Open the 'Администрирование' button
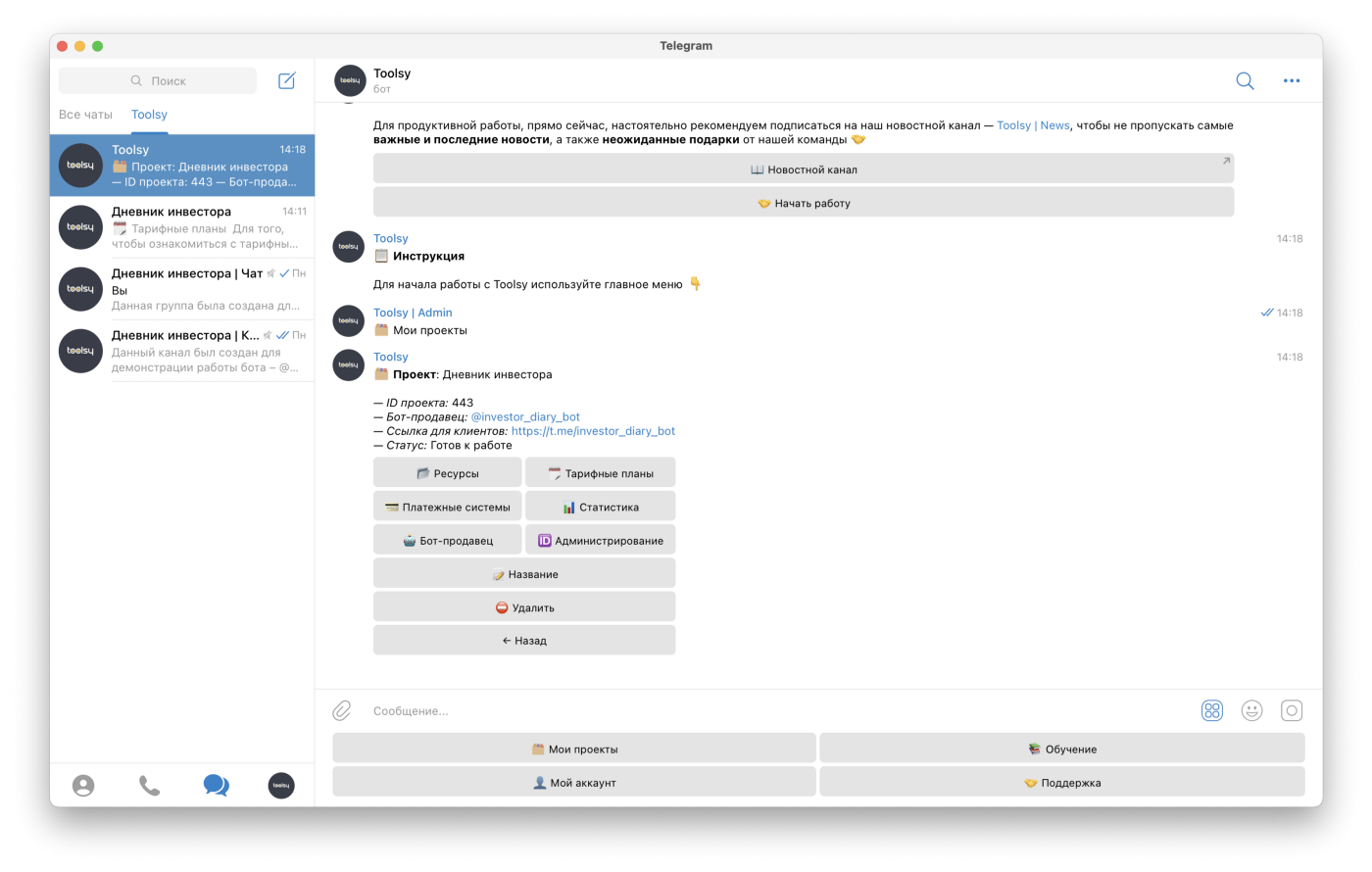 (x=601, y=539)
